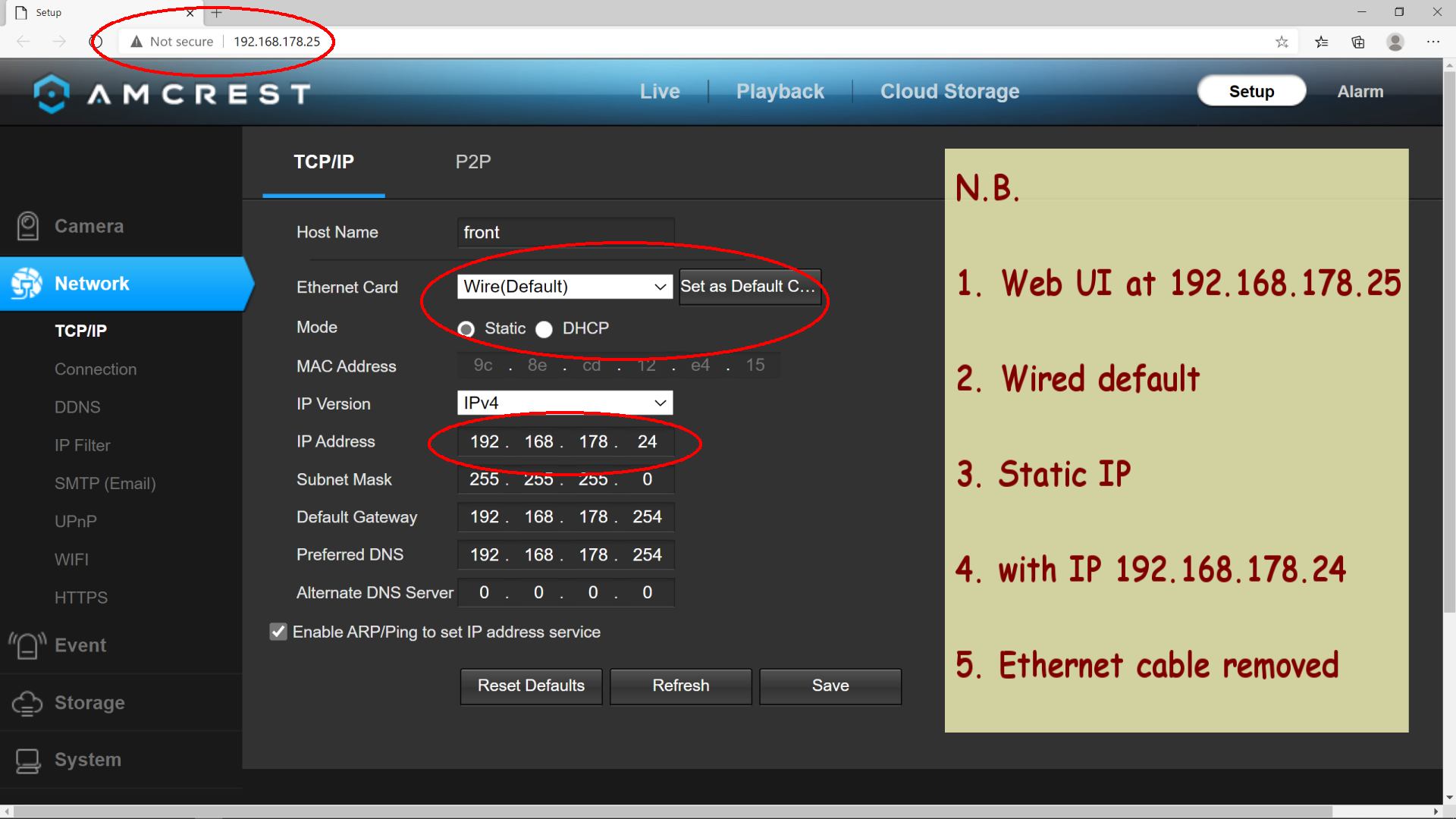The height and width of the screenshot is (819, 1456).
Task: Open the browser collections icon
Action: click(x=1358, y=42)
